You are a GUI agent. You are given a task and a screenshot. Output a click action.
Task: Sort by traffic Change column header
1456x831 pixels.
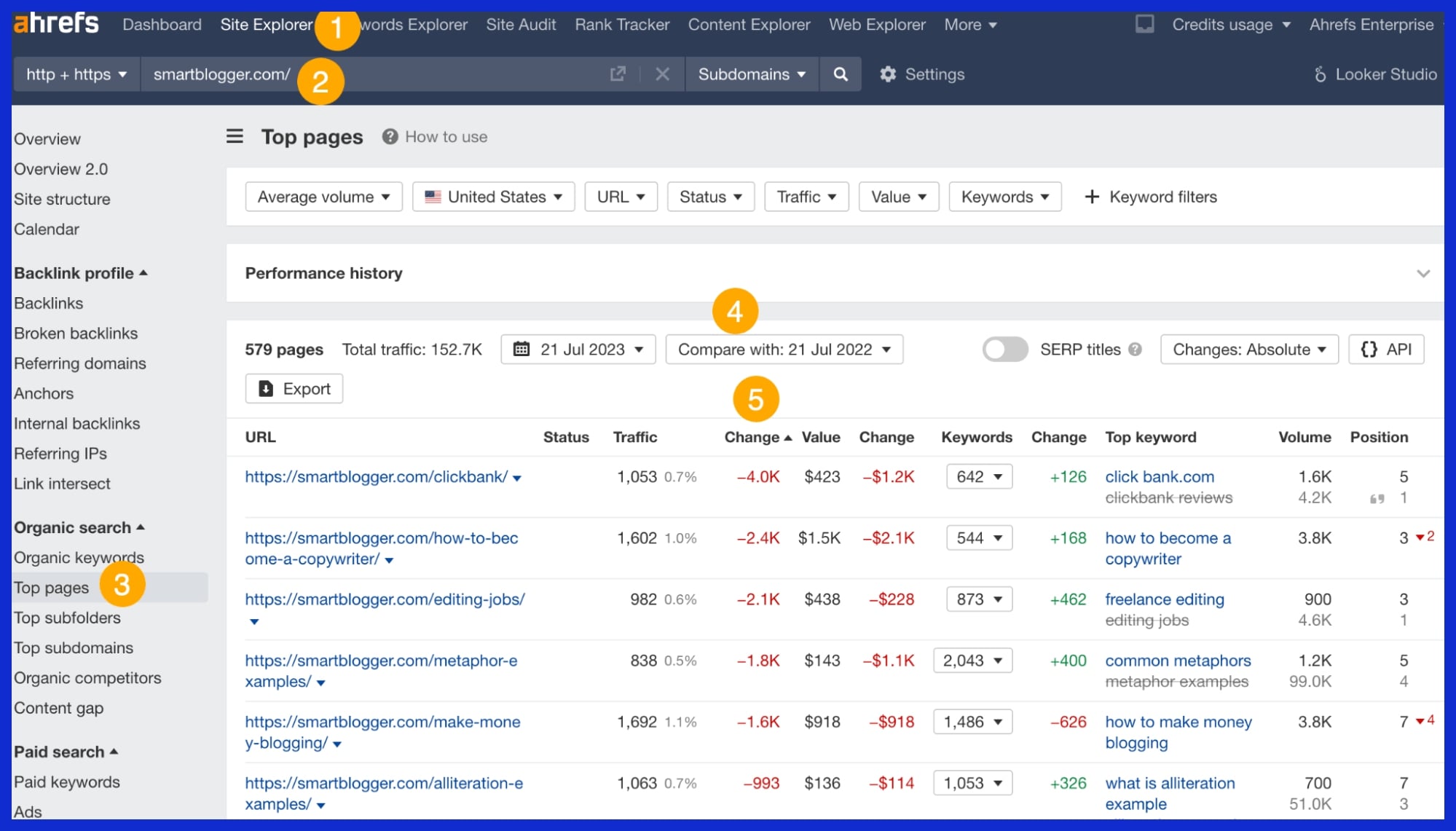757,437
